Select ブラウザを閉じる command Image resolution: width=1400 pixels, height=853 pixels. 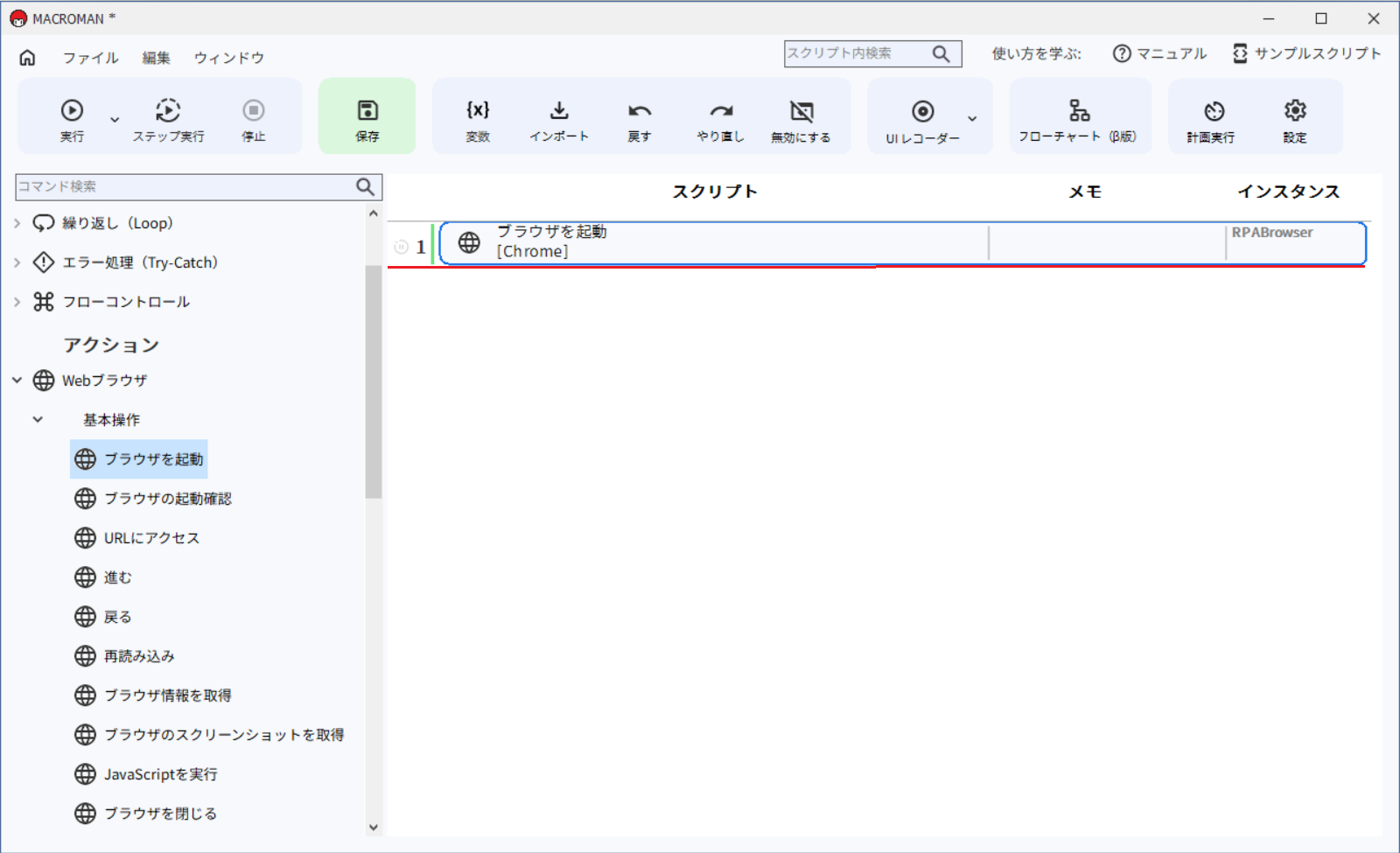point(145,814)
